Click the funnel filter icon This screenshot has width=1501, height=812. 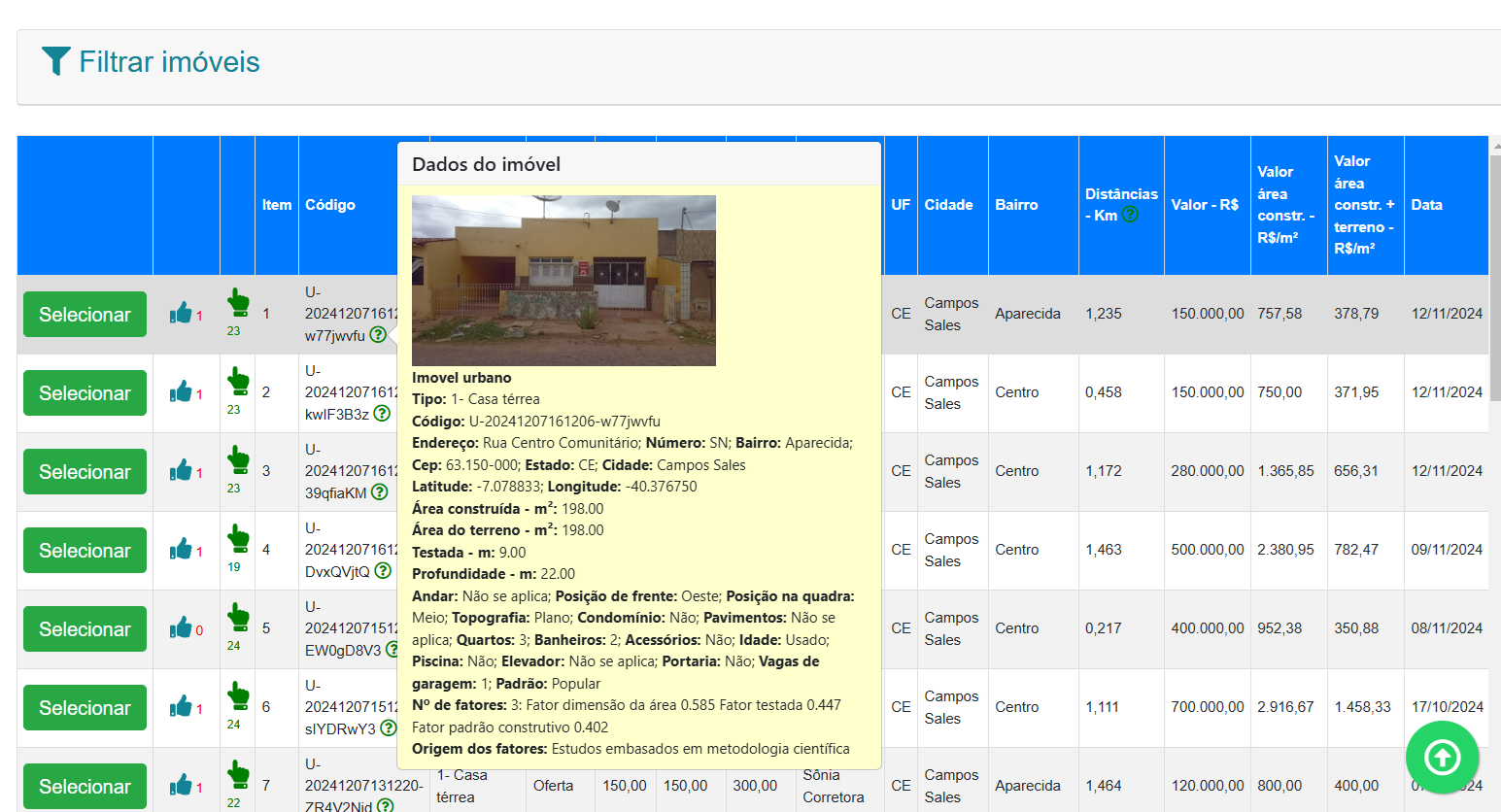[56, 61]
